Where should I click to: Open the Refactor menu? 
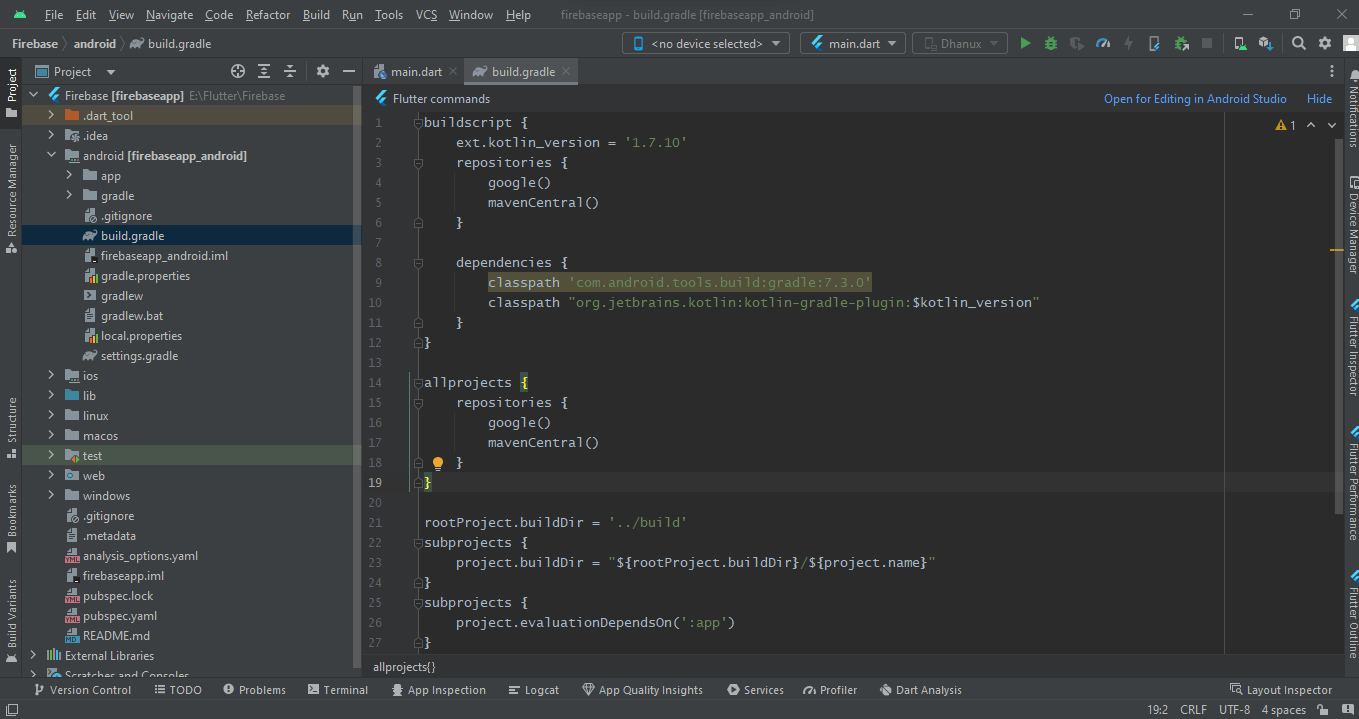click(x=268, y=15)
